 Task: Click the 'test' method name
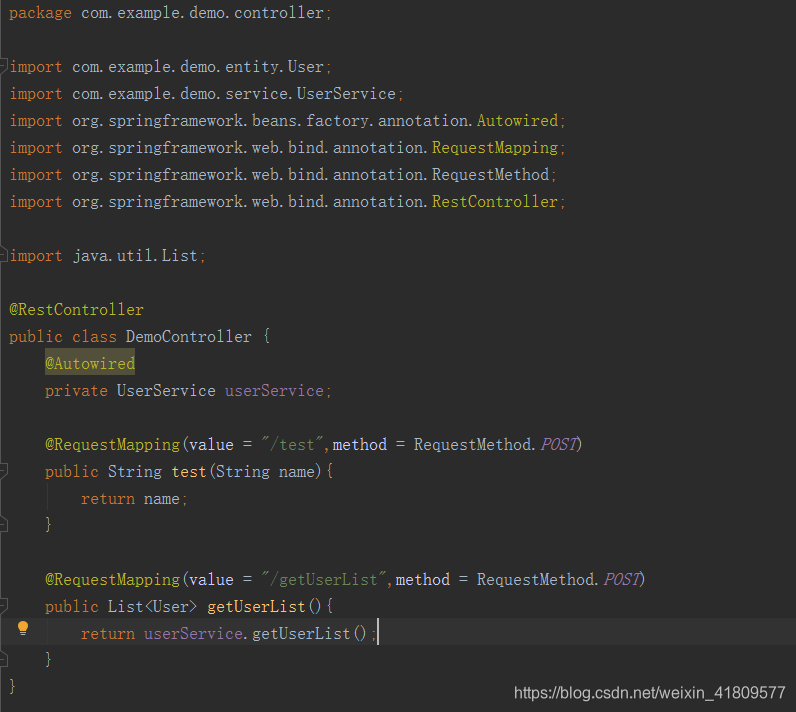[x=188, y=471]
